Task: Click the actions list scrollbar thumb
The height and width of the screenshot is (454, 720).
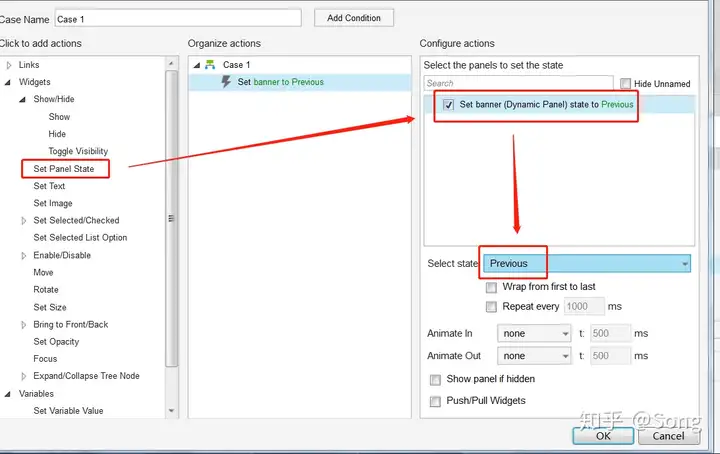Action: pos(171,219)
